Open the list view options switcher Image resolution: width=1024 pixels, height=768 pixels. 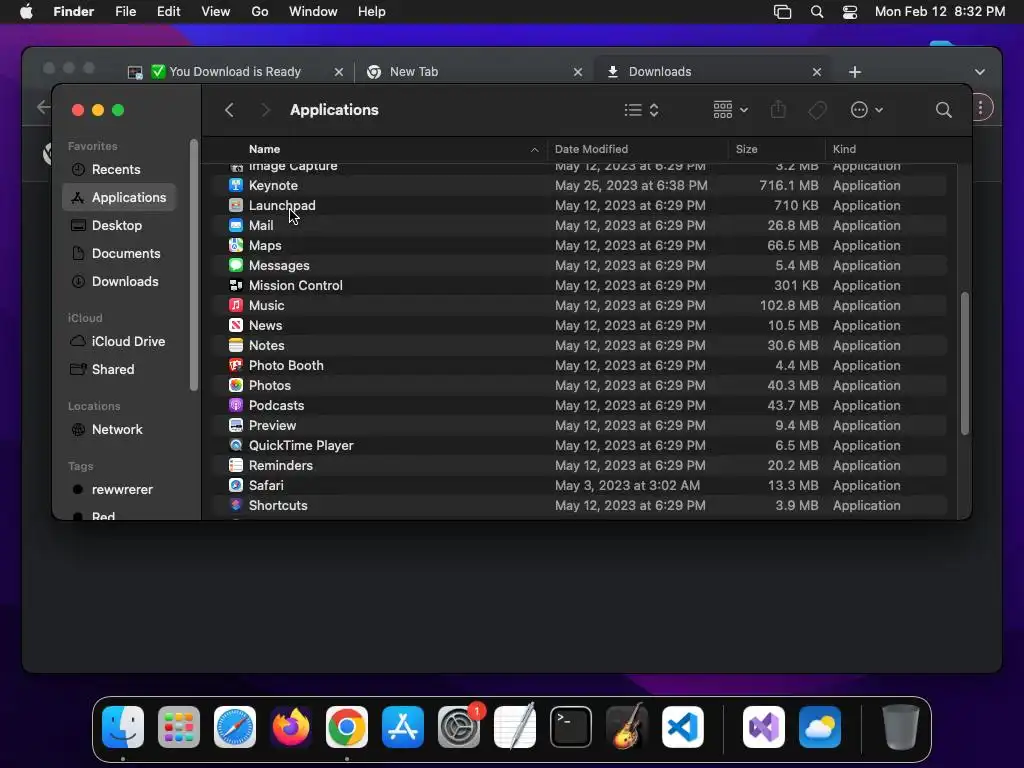(x=641, y=110)
